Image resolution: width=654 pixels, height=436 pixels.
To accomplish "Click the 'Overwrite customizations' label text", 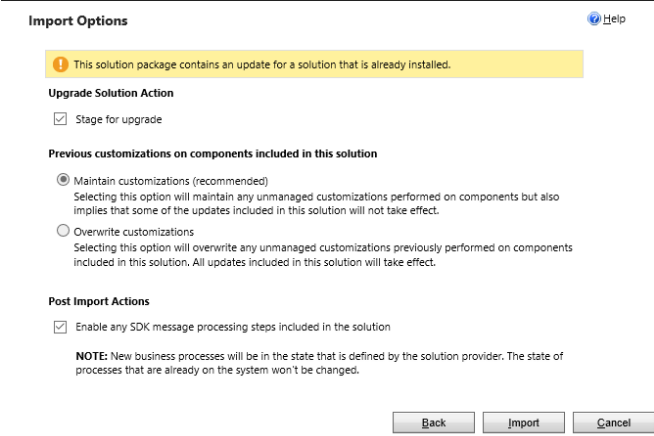I will pos(134,232).
